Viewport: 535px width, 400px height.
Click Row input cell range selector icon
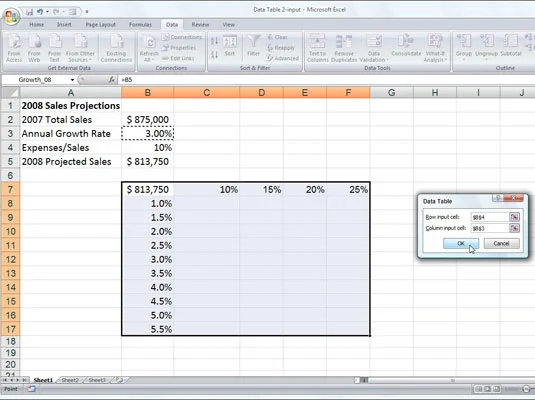(x=514, y=217)
